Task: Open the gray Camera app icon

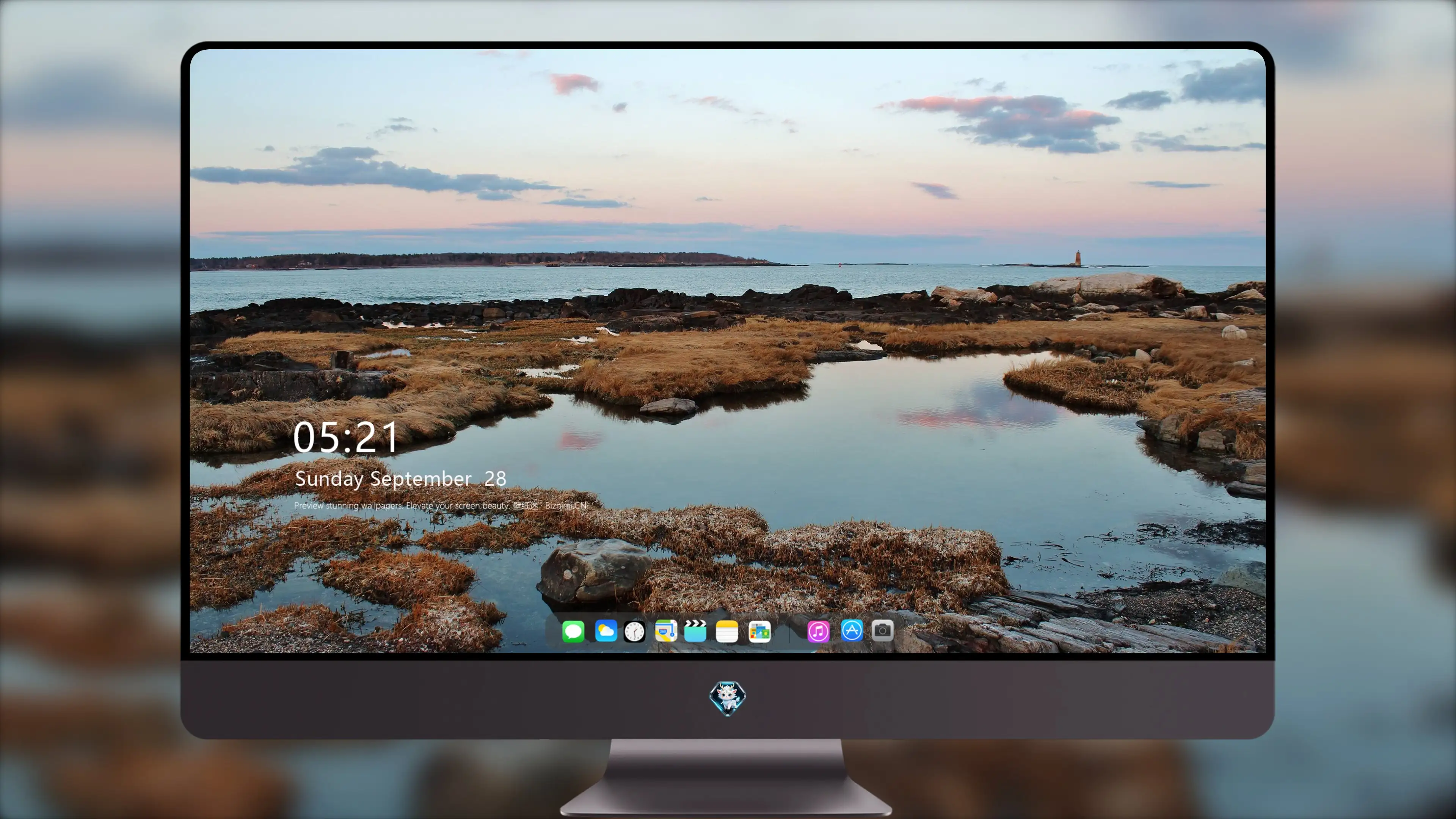Action: coord(882,630)
